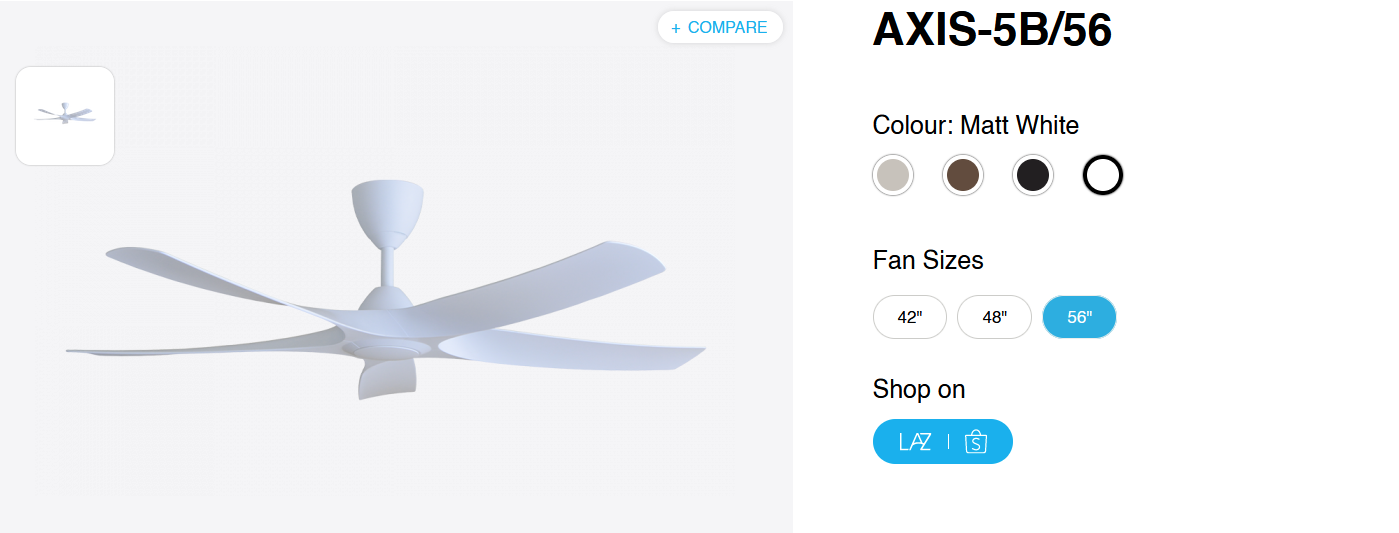
Task: Select the Matt White colour swatch
Action: [1103, 176]
